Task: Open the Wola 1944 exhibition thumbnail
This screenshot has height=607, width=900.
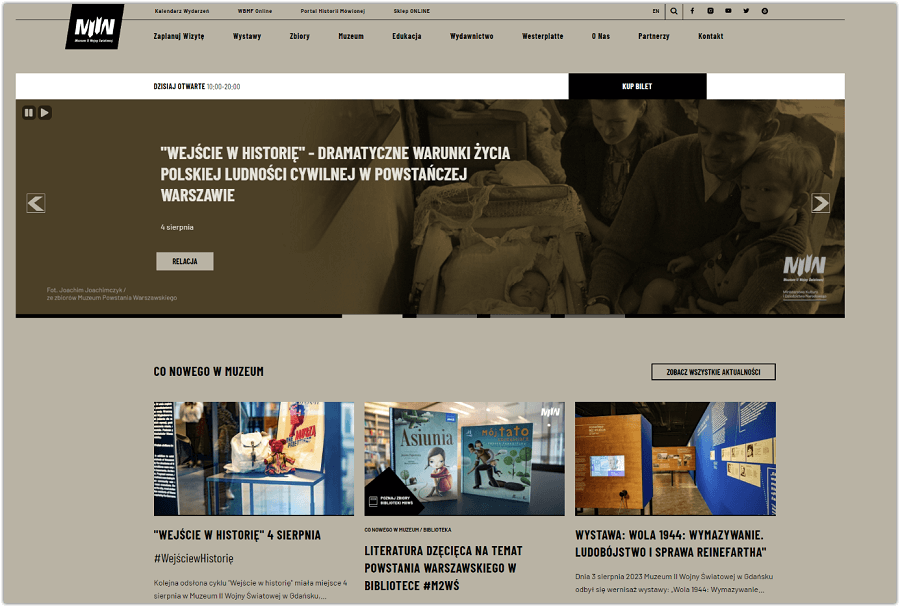Action: click(675, 458)
